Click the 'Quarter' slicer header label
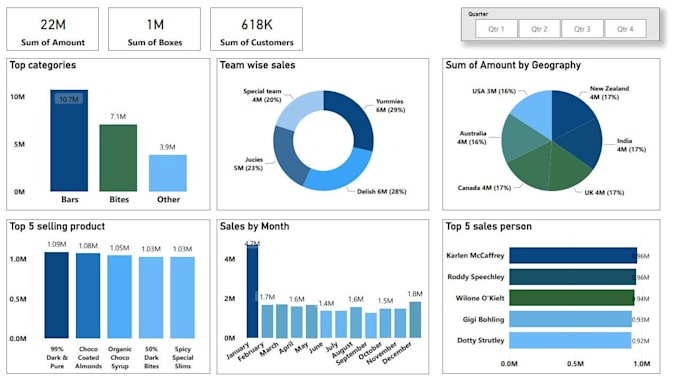 coord(478,14)
